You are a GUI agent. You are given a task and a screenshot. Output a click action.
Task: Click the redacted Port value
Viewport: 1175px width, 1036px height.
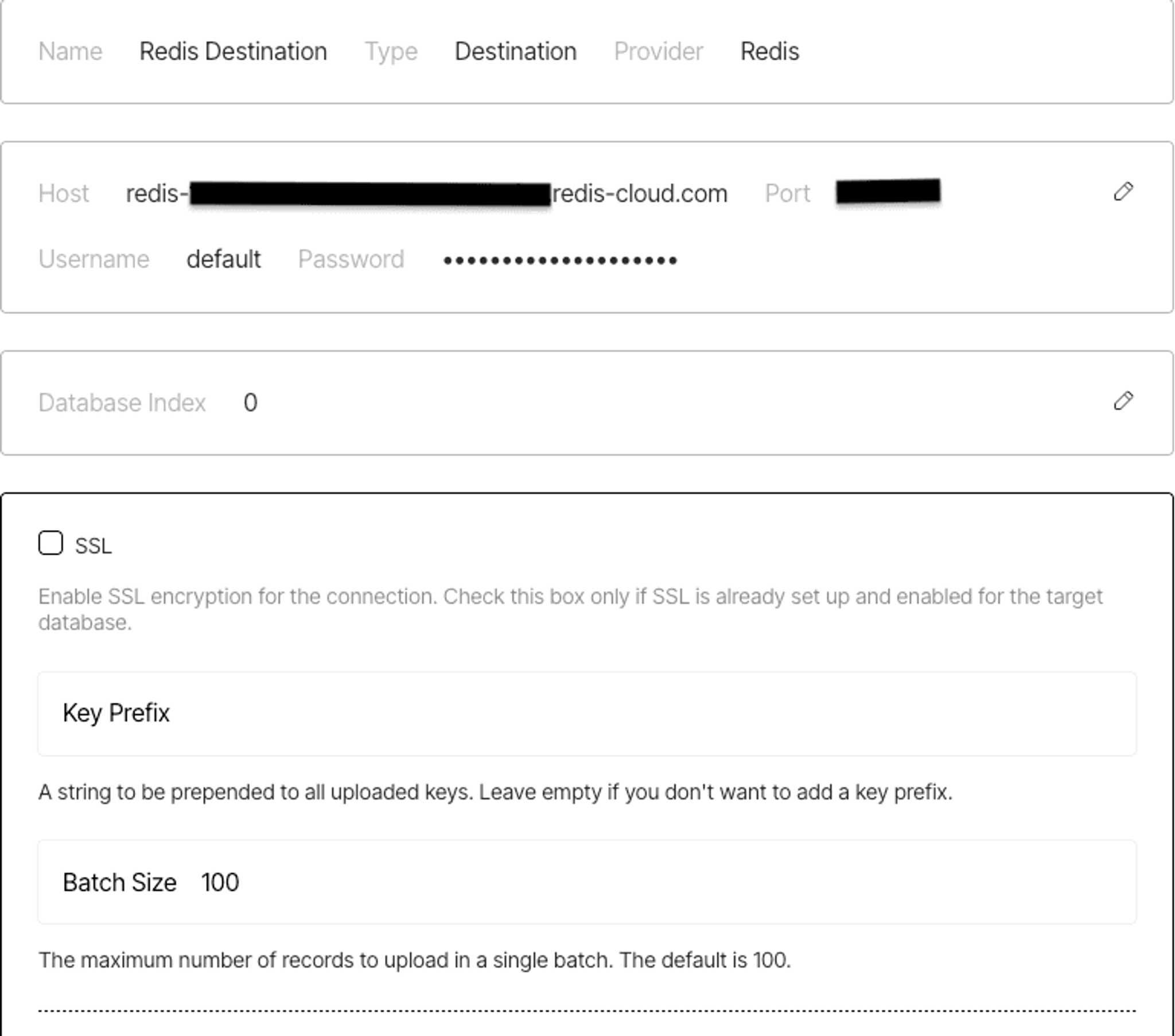[888, 192]
